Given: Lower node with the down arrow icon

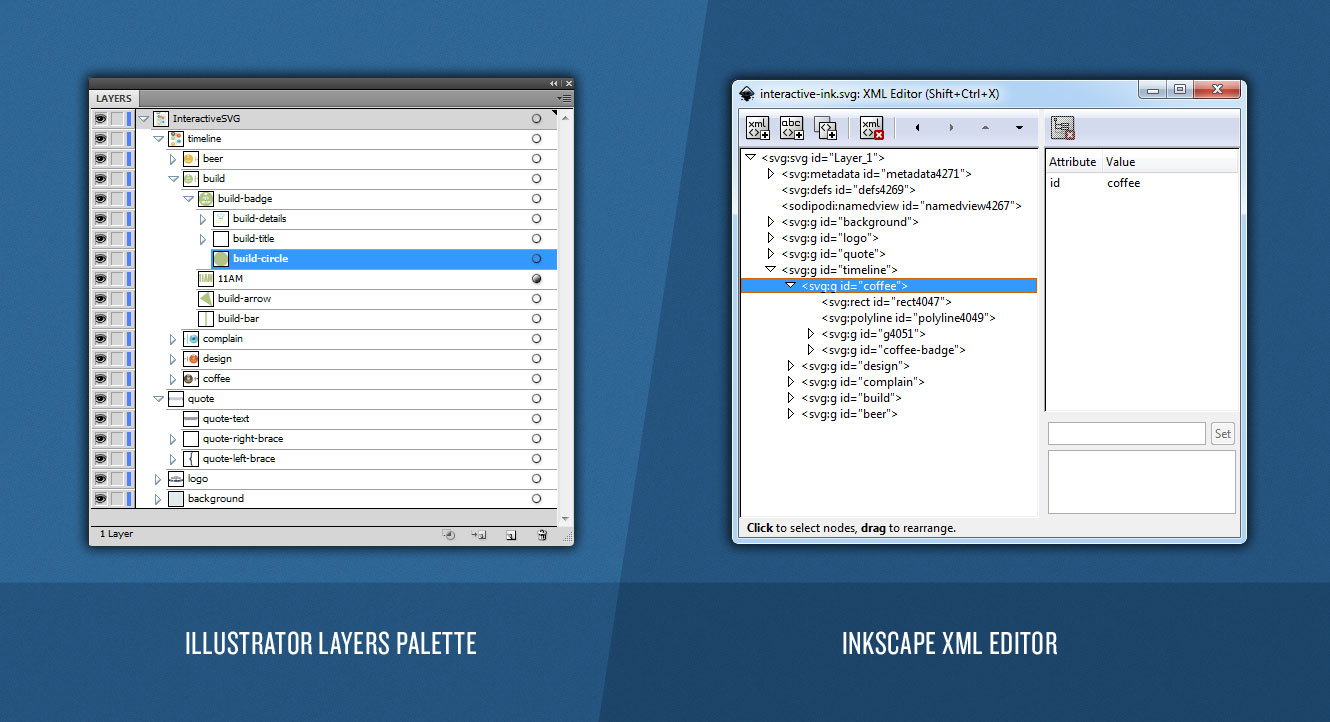Looking at the screenshot, I should [x=1019, y=128].
